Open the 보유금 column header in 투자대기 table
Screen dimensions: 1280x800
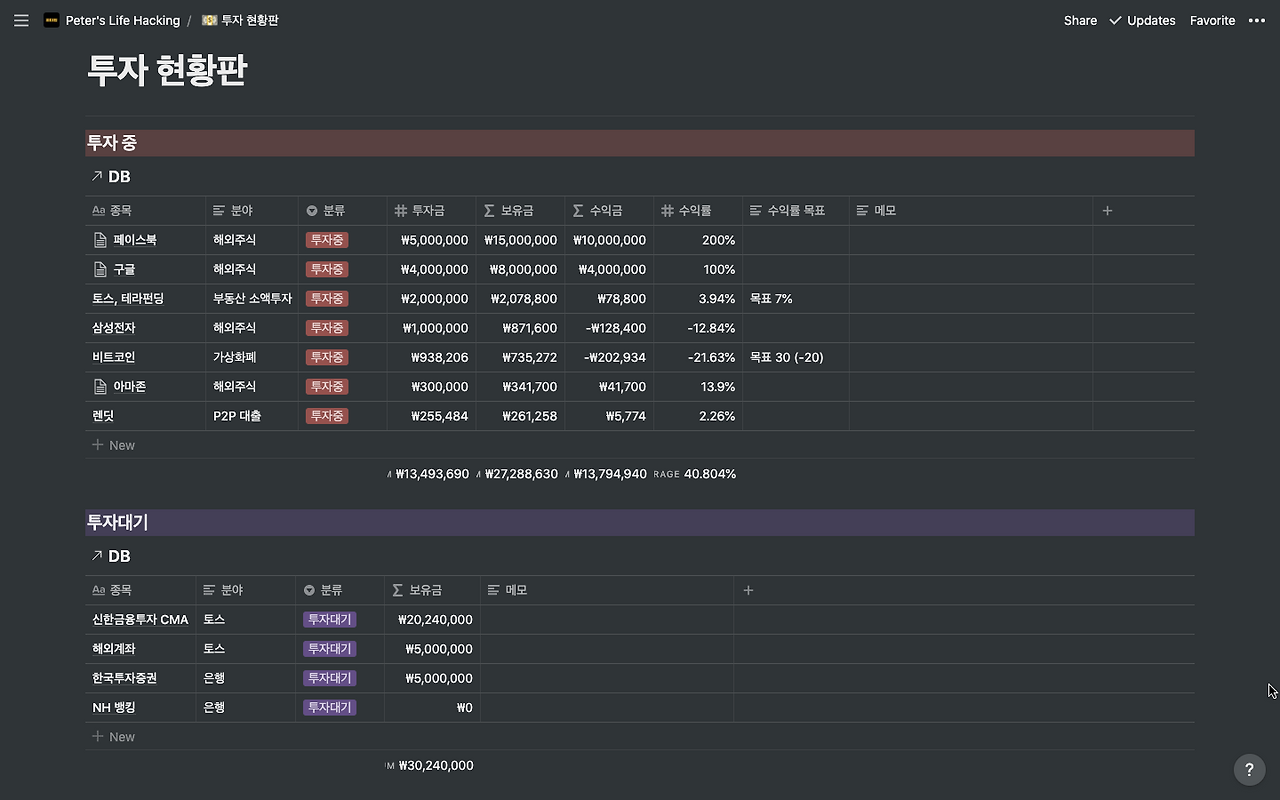[x=432, y=590]
